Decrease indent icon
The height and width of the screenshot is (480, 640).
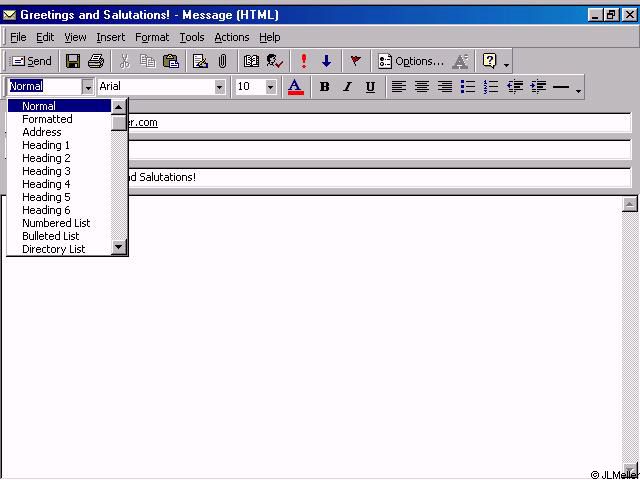click(515, 87)
